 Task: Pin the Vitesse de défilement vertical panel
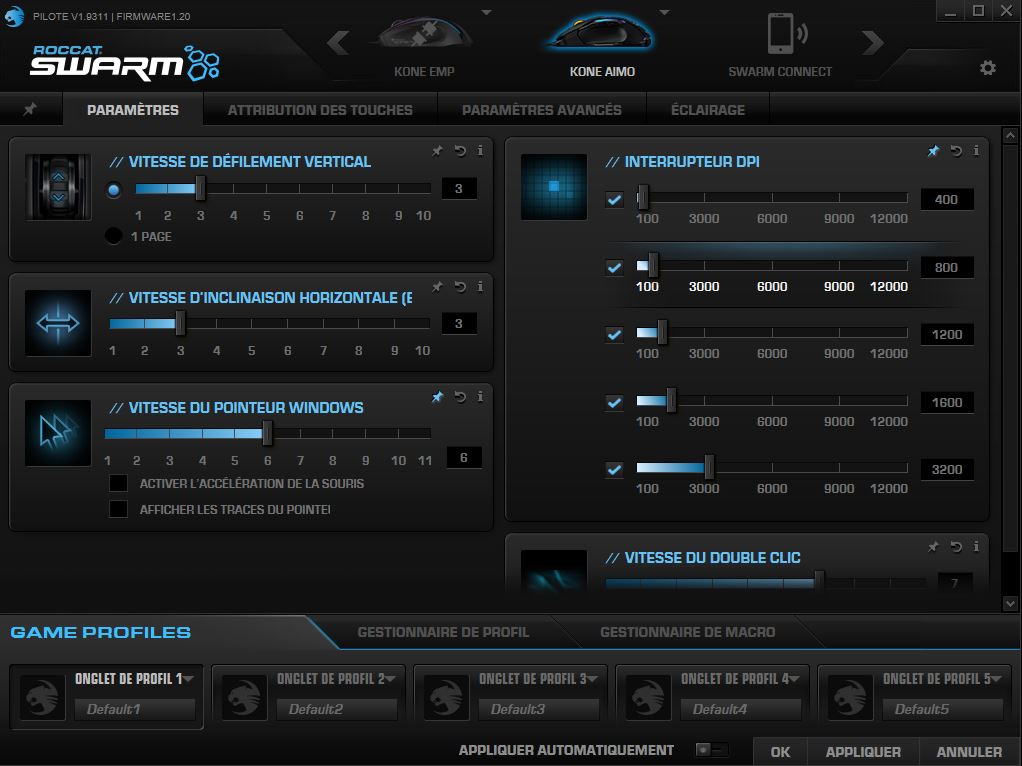(x=437, y=151)
